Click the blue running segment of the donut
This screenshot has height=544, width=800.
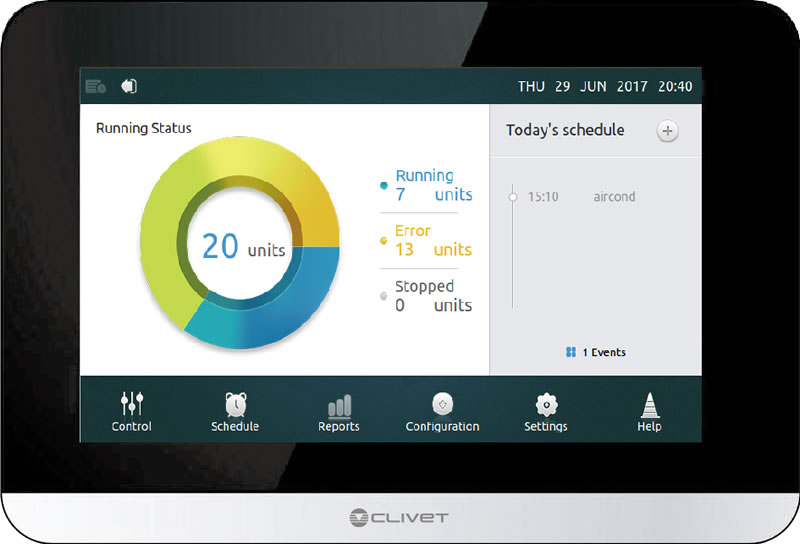coord(286,306)
